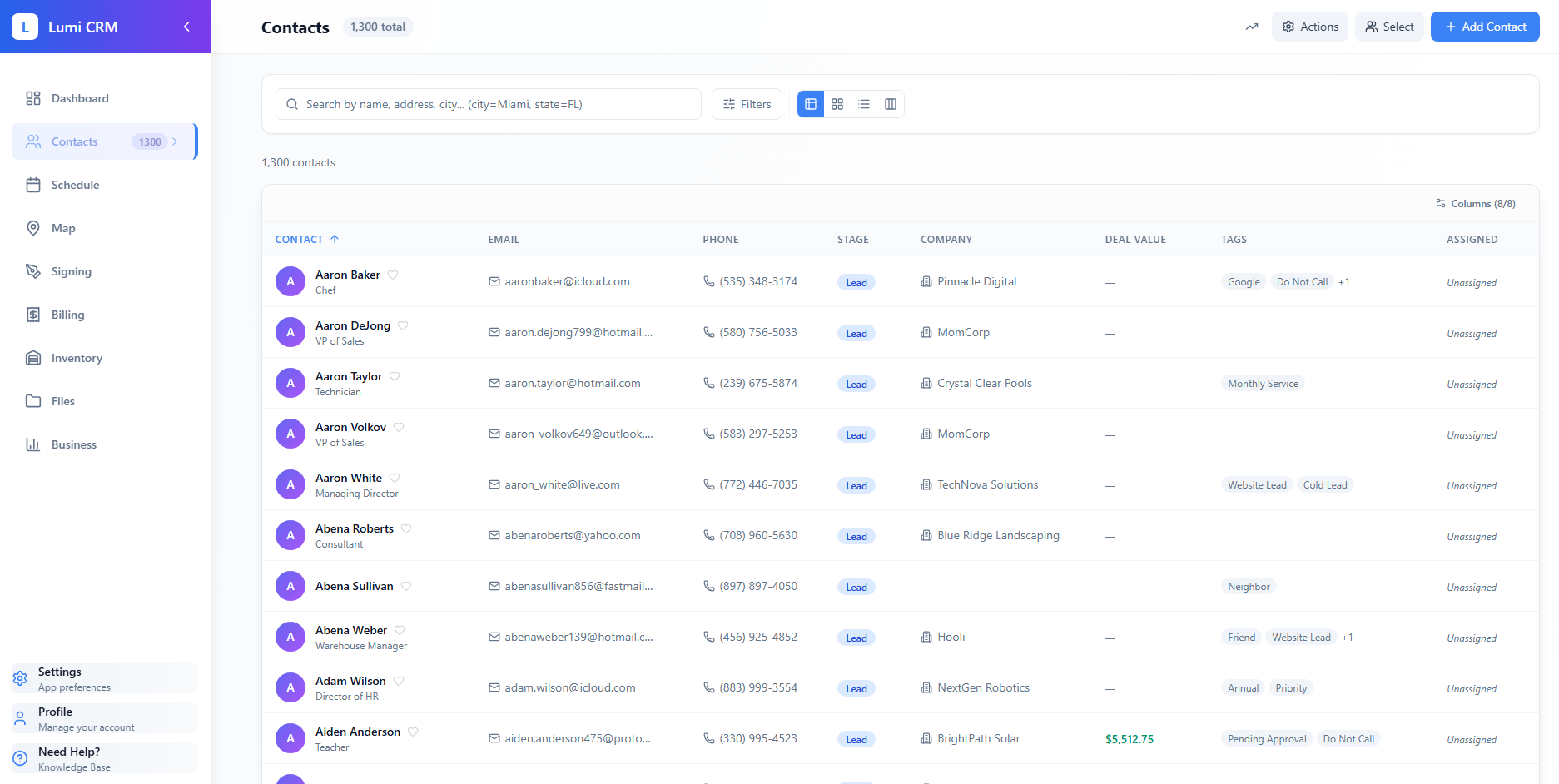Expand the Contacts row via its chevron
This screenshot has width=1559, height=784.
tap(176, 141)
